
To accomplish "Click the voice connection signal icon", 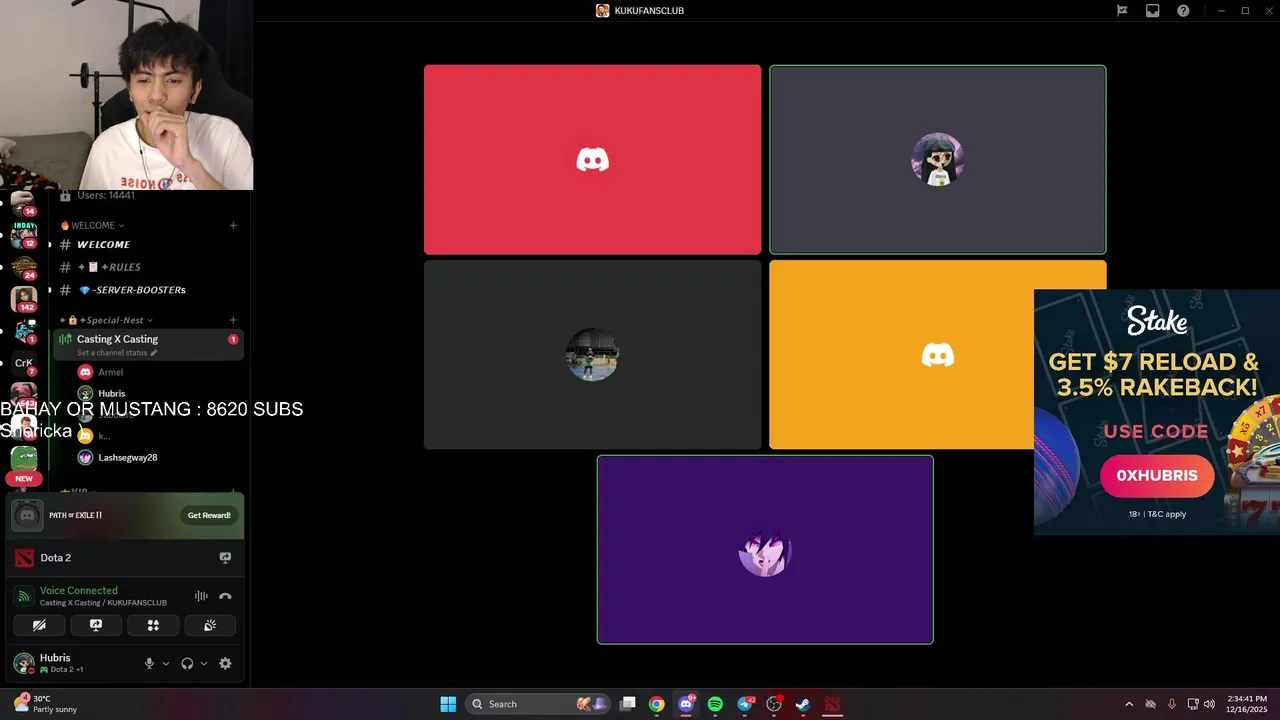I will [x=25, y=596].
